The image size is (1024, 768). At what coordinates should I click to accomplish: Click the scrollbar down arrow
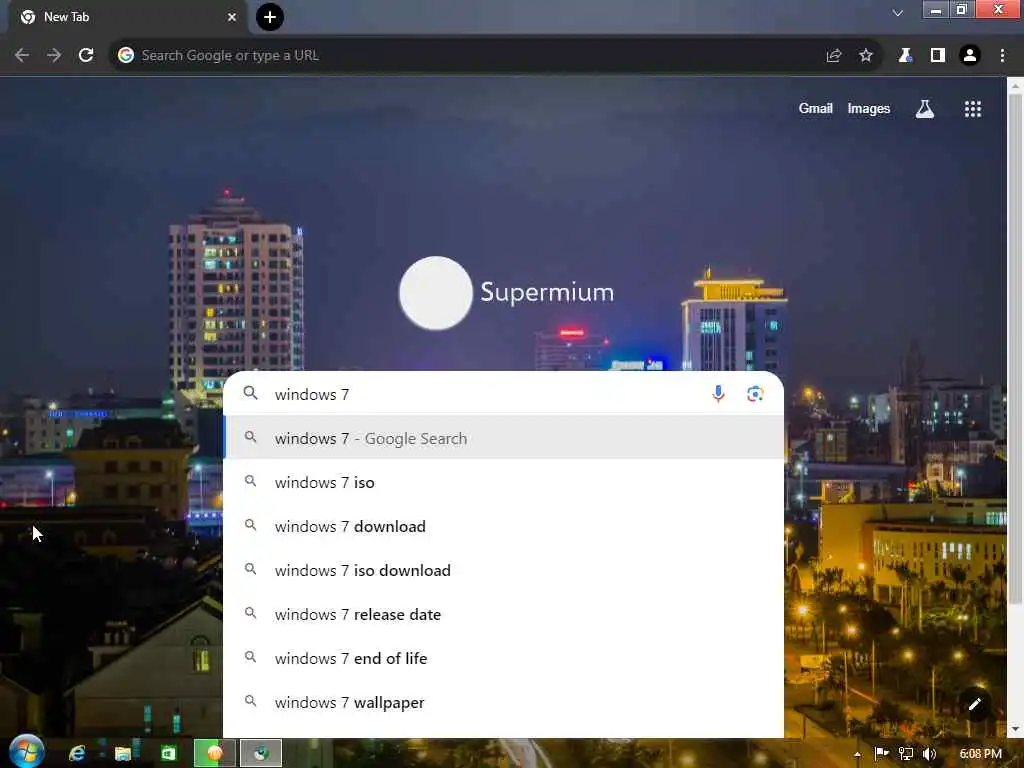point(1015,729)
